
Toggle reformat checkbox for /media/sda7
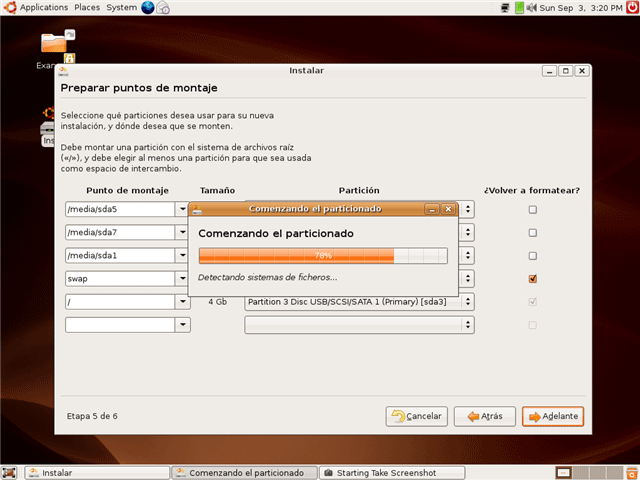(x=532, y=232)
